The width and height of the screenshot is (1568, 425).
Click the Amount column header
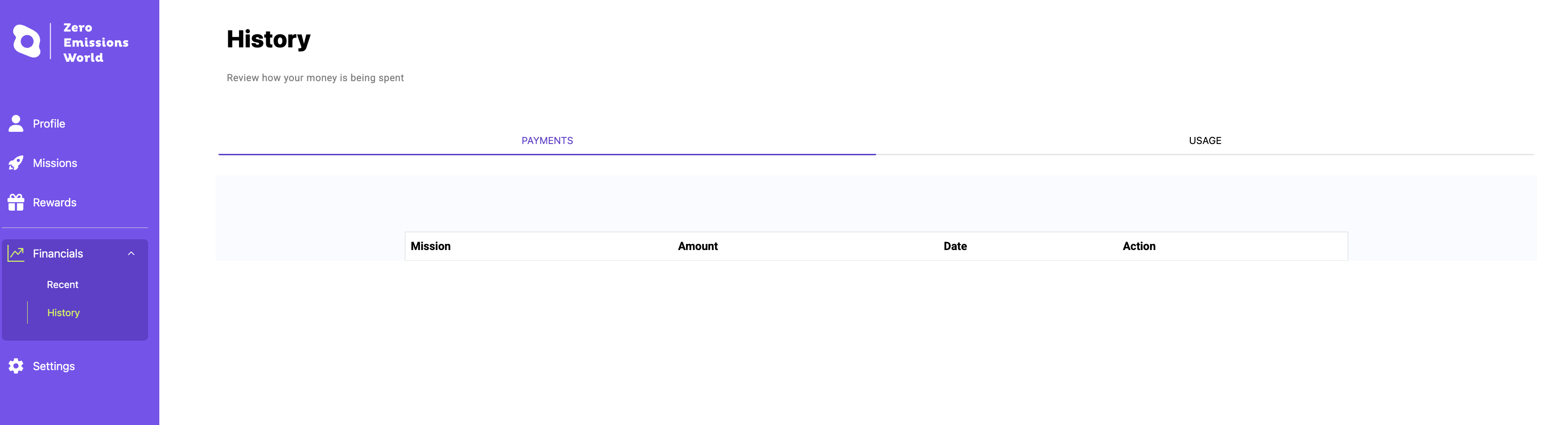point(698,247)
